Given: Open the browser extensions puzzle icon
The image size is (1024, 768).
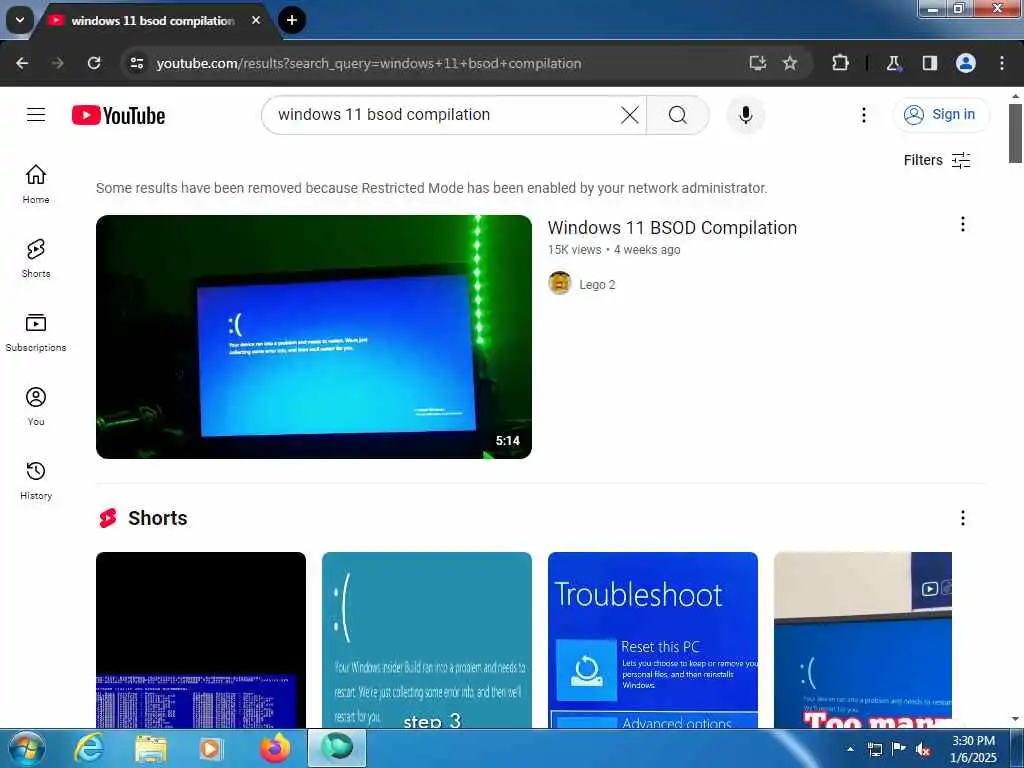Looking at the screenshot, I should pyautogui.click(x=840, y=63).
